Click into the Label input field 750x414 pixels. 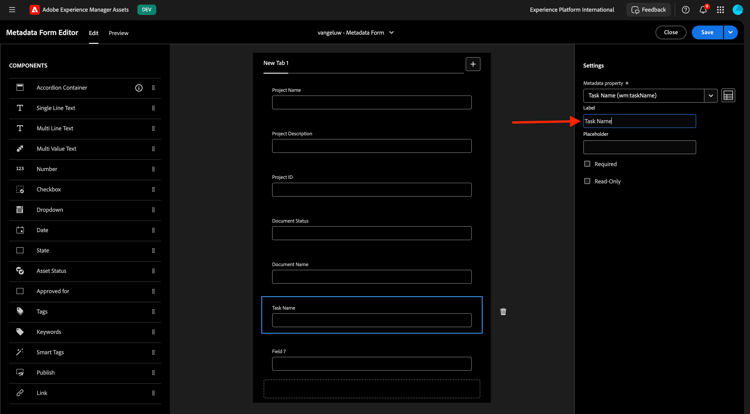click(640, 121)
